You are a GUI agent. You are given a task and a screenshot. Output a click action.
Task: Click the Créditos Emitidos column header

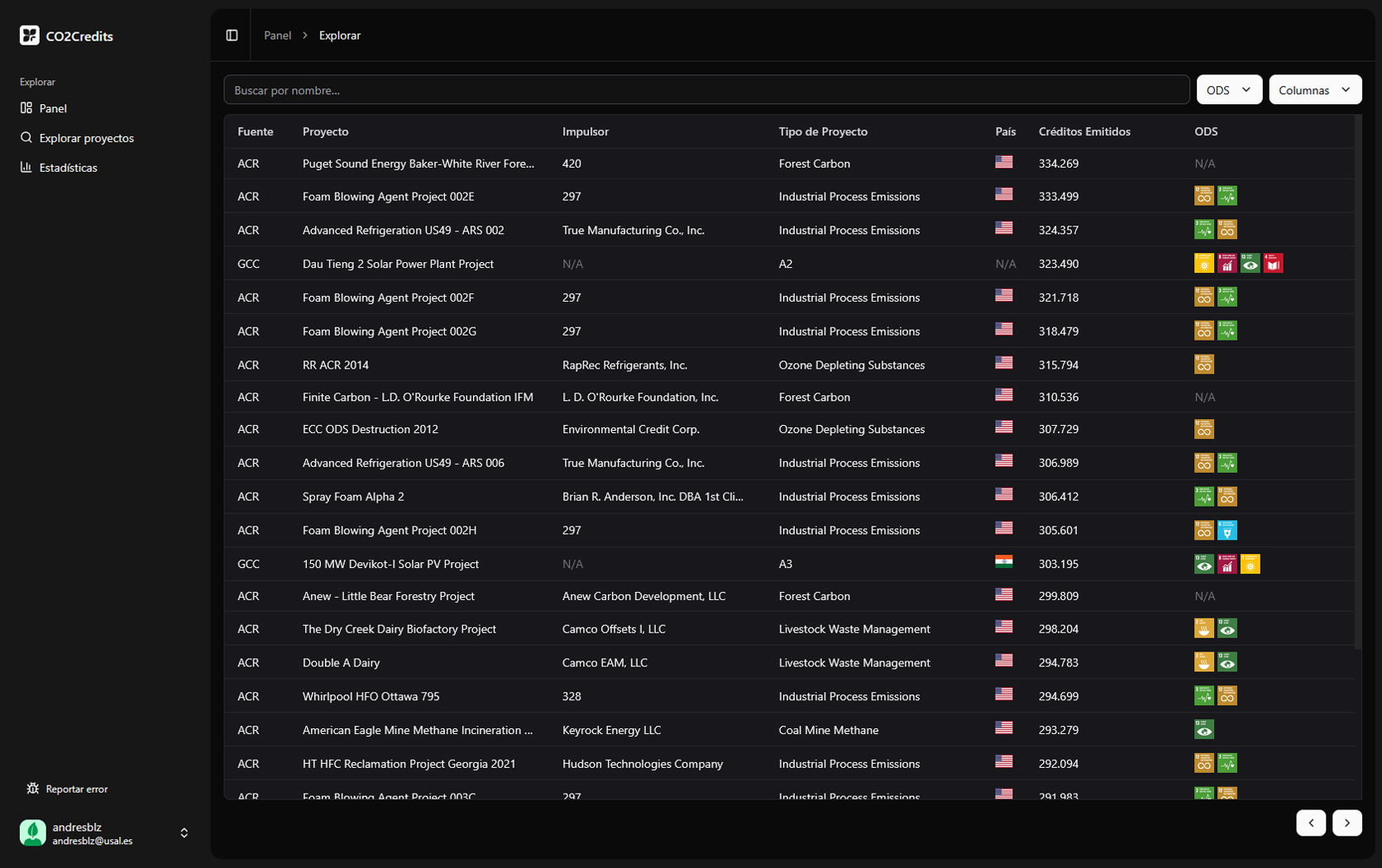[x=1084, y=131]
